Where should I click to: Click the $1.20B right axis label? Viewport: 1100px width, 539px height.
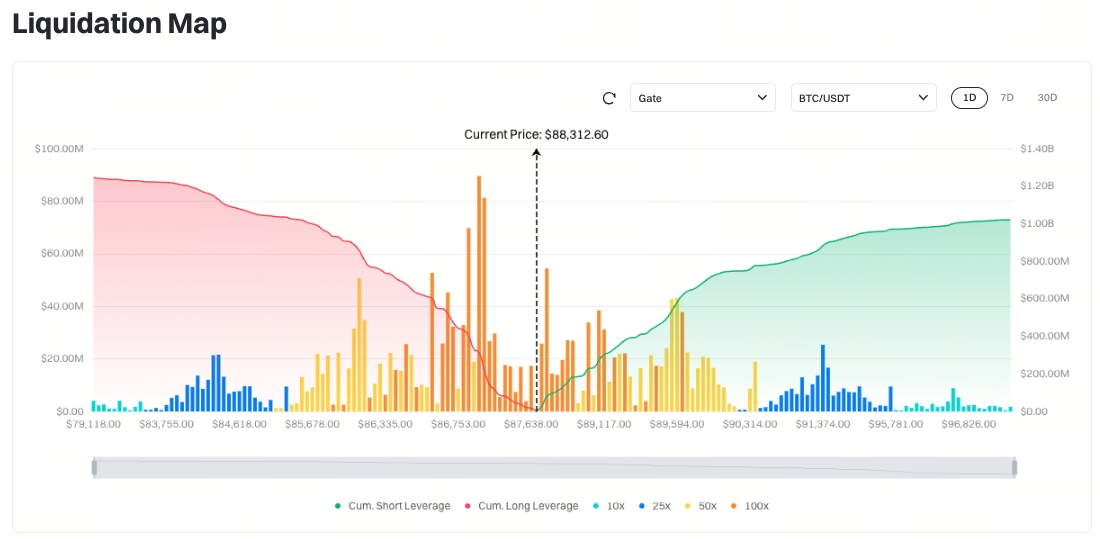tap(1038, 186)
